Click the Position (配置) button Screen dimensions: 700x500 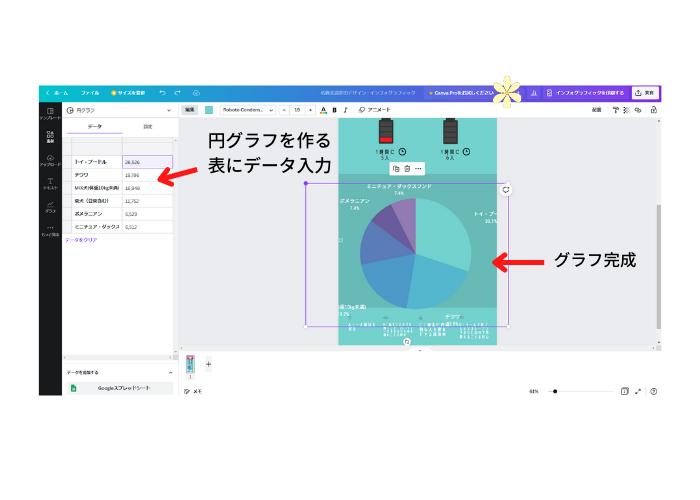[x=596, y=110]
